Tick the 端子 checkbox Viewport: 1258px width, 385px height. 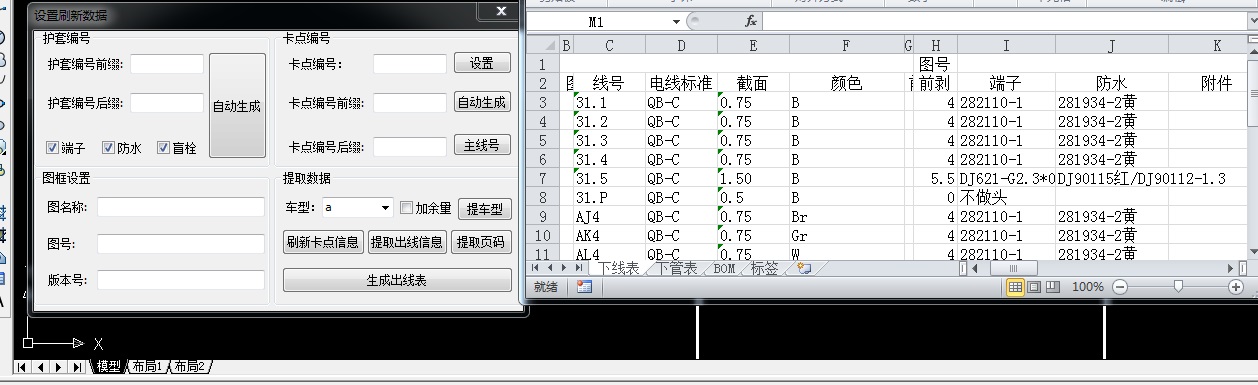[53, 148]
